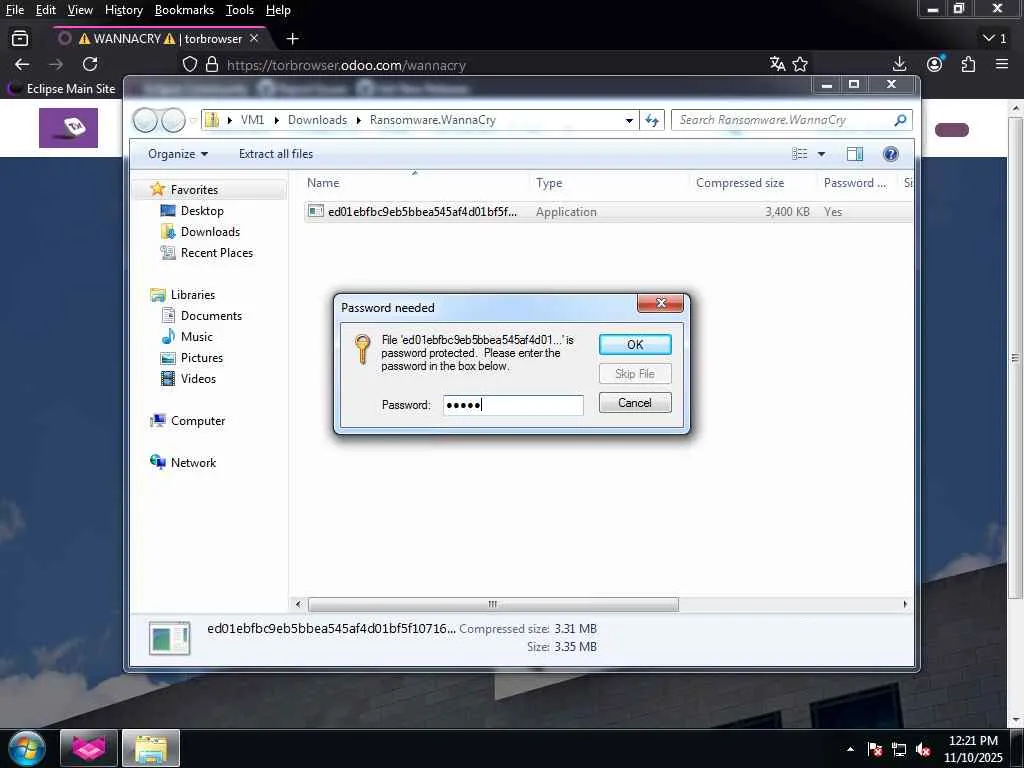Open Eclipse Main Site bookmark

[61, 89]
